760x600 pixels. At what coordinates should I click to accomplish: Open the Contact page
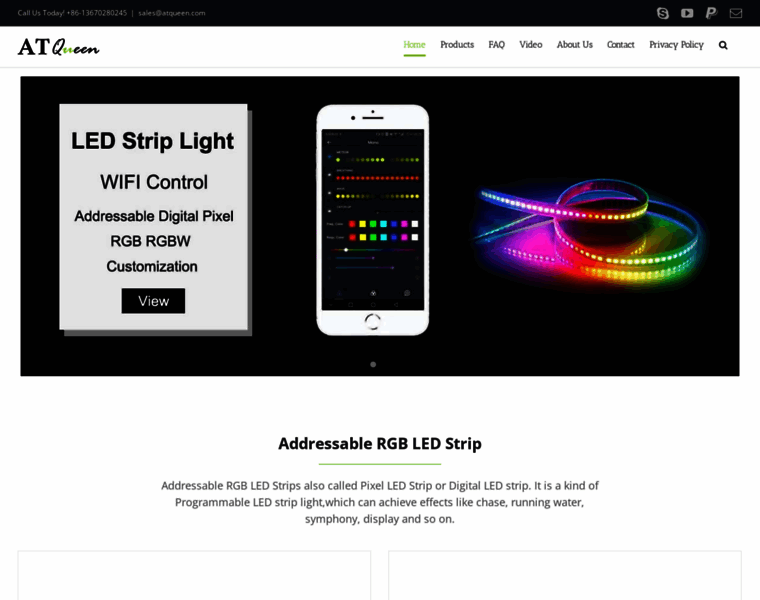620,45
